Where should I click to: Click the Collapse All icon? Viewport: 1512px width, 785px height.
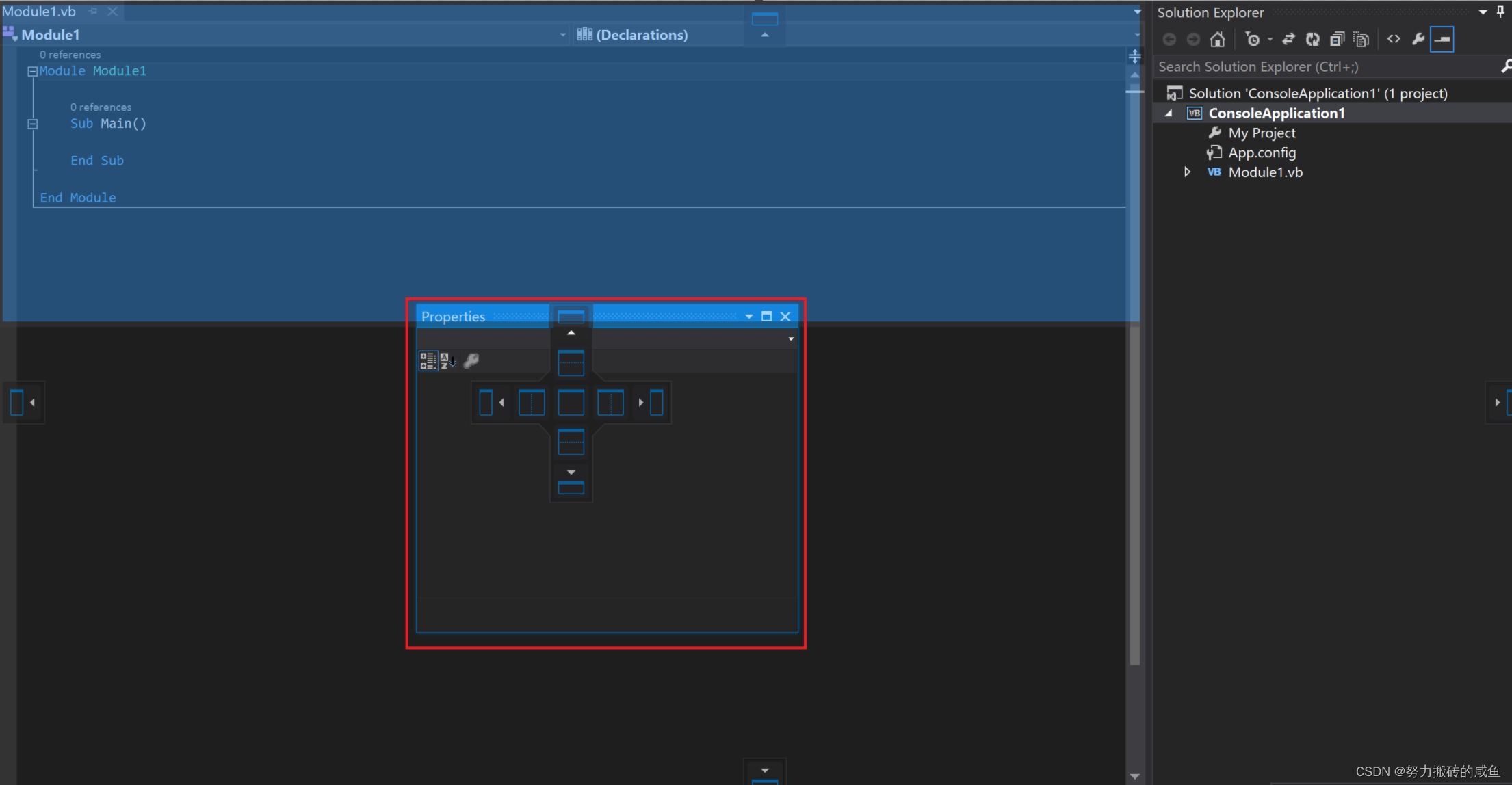point(1337,40)
